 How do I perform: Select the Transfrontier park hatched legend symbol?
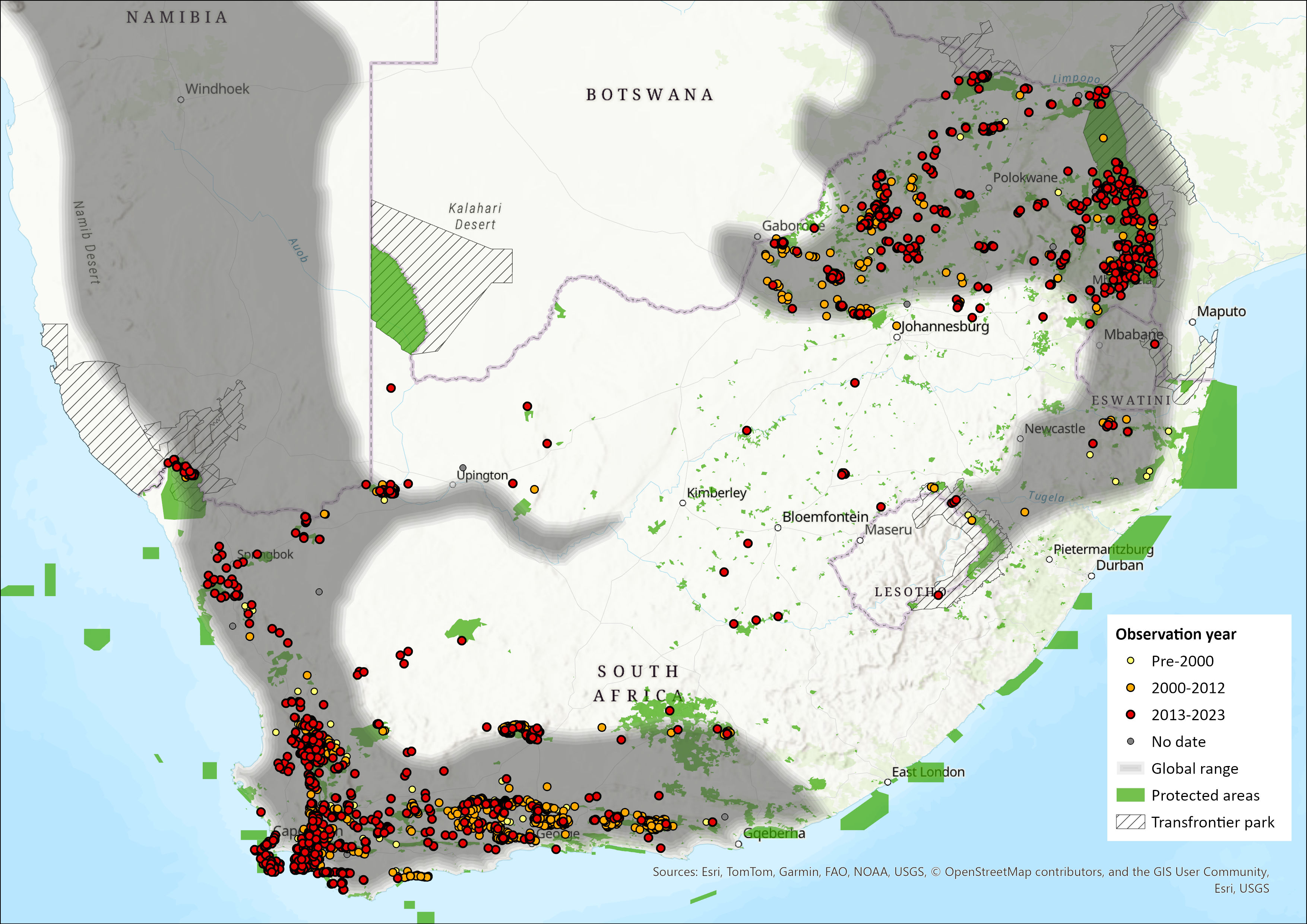[1130, 822]
